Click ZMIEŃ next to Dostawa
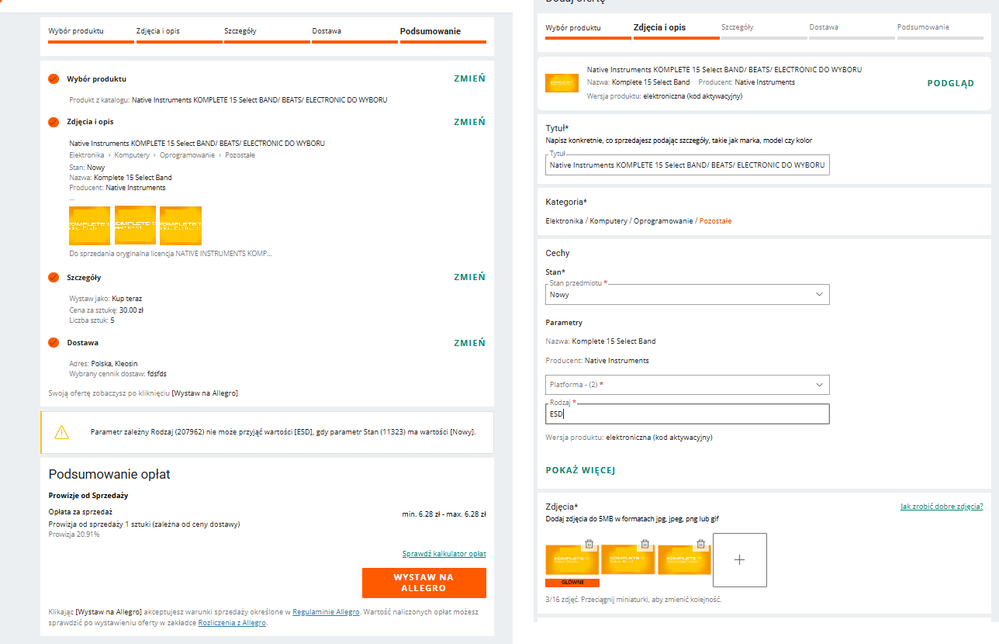Screen dimensions: 999x644 (x=470, y=343)
